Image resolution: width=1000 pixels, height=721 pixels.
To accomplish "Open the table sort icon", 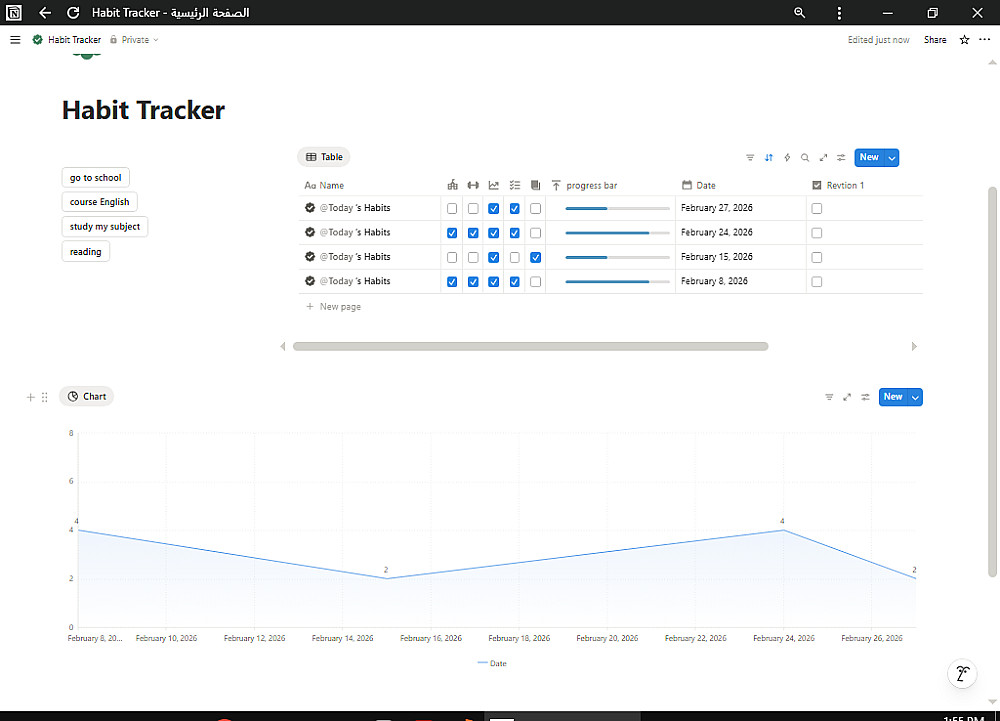I will (x=768, y=157).
